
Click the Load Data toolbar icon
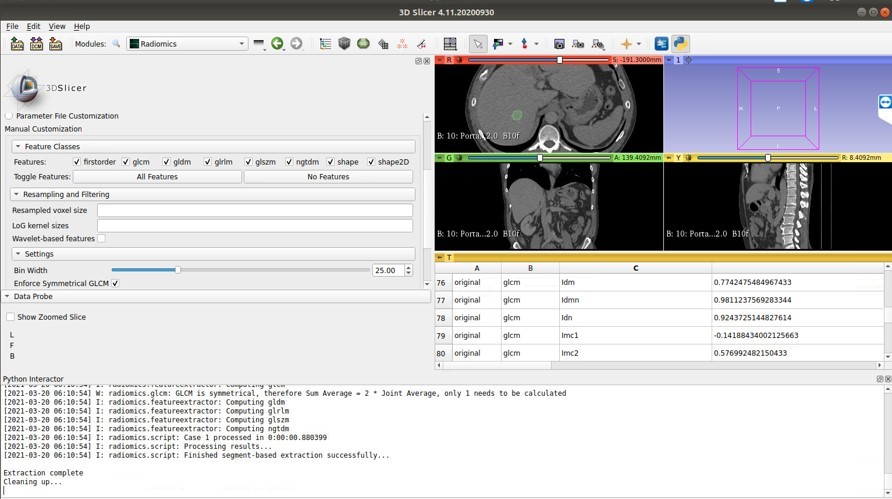(x=17, y=44)
